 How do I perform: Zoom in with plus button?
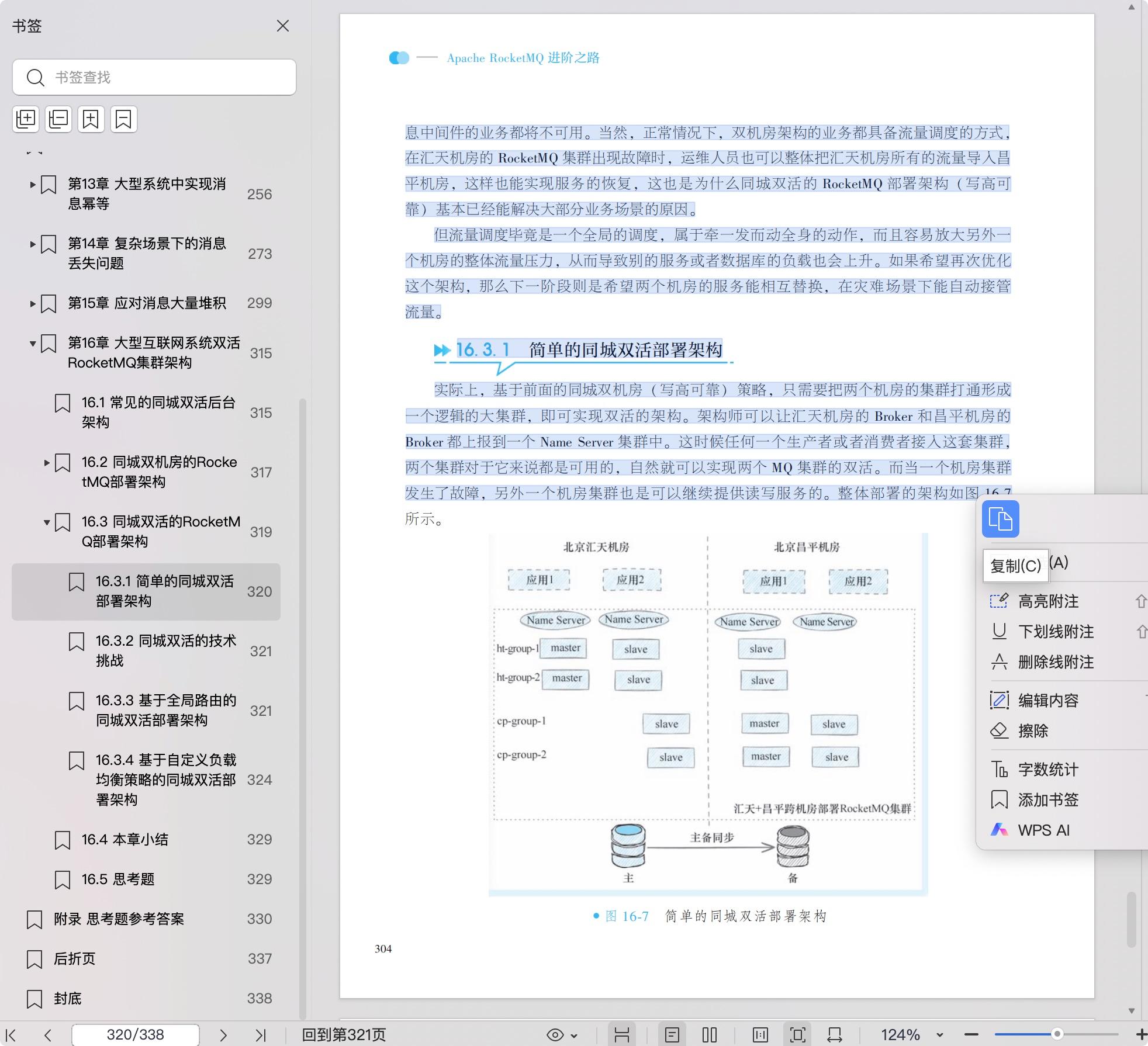1140,1035
